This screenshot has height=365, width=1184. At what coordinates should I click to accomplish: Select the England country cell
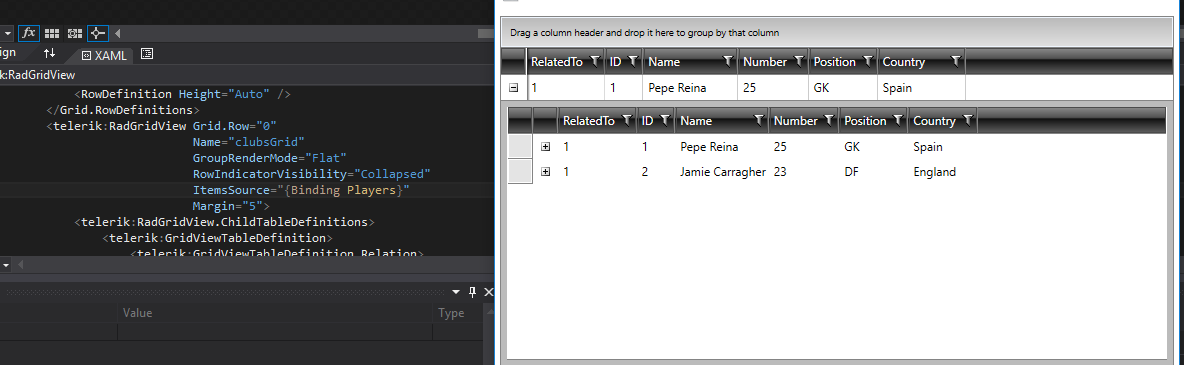tap(934, 172)
